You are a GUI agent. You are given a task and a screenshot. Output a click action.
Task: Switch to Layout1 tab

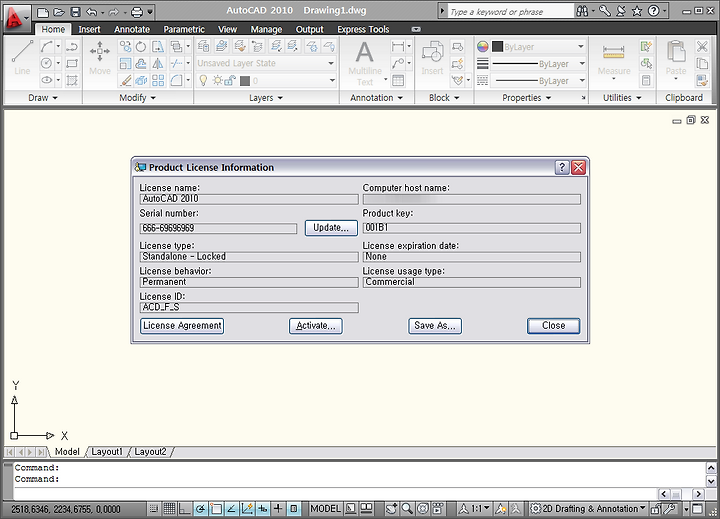(x=107, y=452)
